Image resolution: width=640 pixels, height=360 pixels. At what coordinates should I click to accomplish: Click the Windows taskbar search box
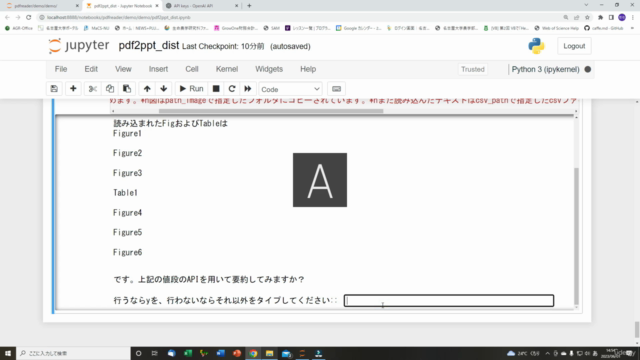click(x=73, y=353)
